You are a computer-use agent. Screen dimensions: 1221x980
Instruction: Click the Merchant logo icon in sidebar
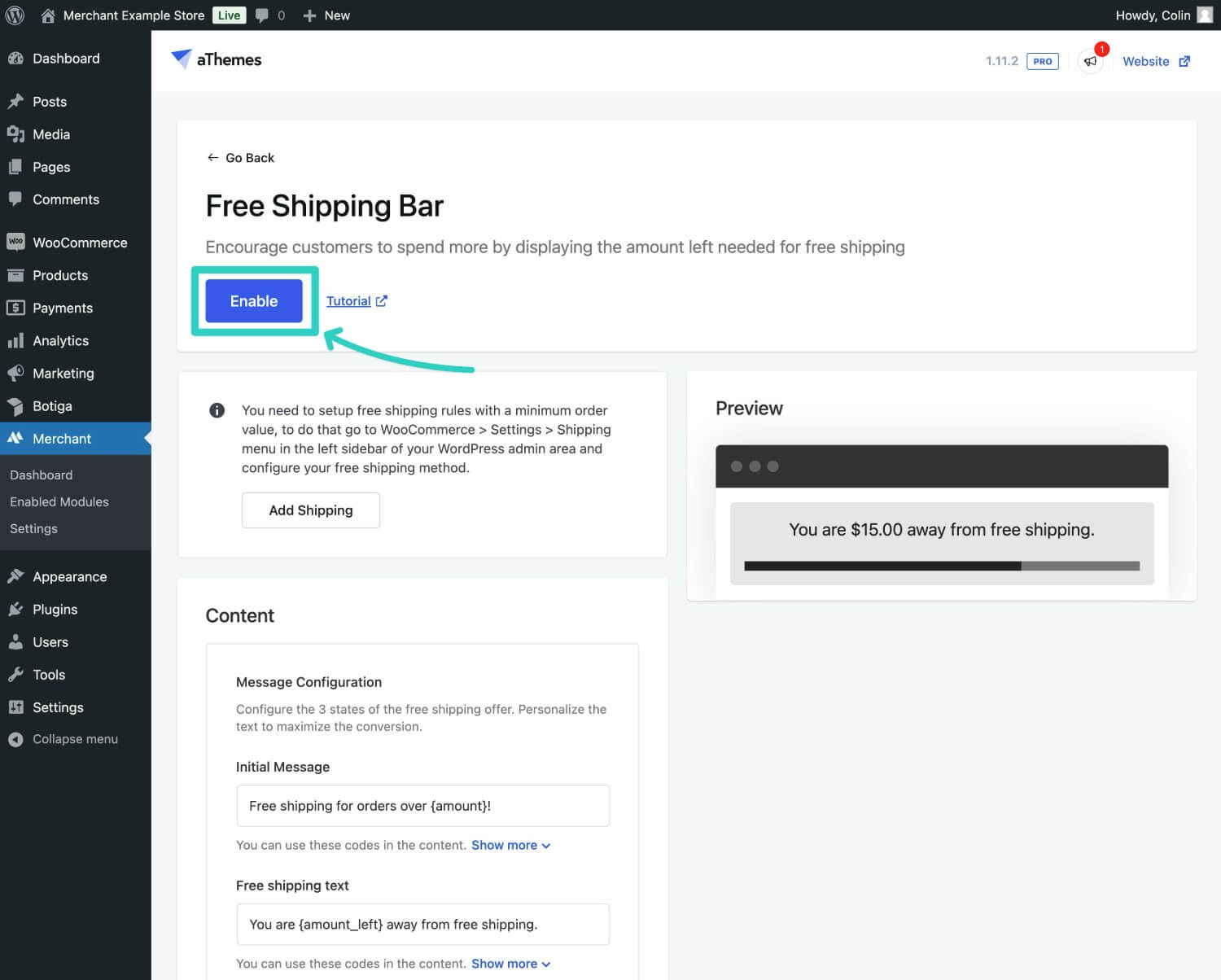click(15, 438)
